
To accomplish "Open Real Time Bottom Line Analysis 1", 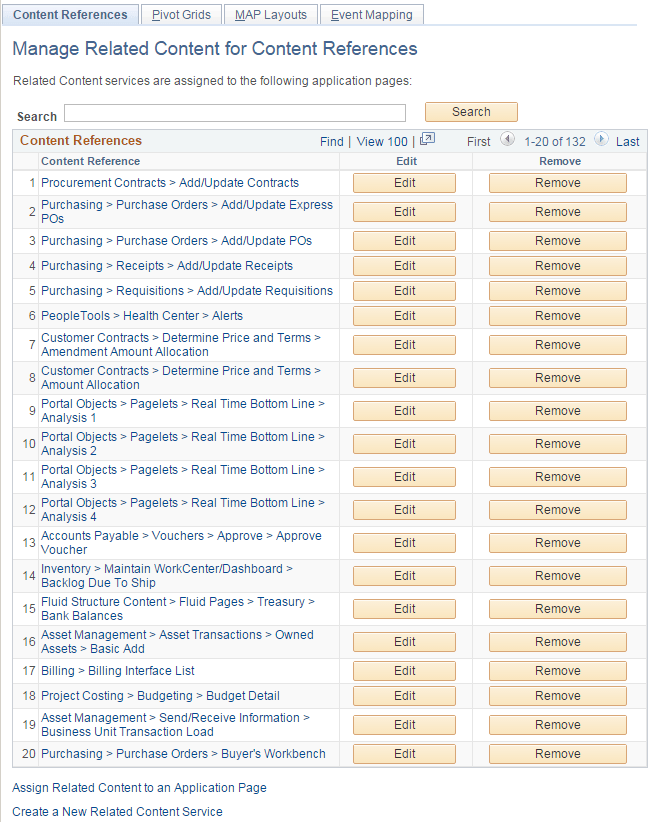I will point(183,411).
